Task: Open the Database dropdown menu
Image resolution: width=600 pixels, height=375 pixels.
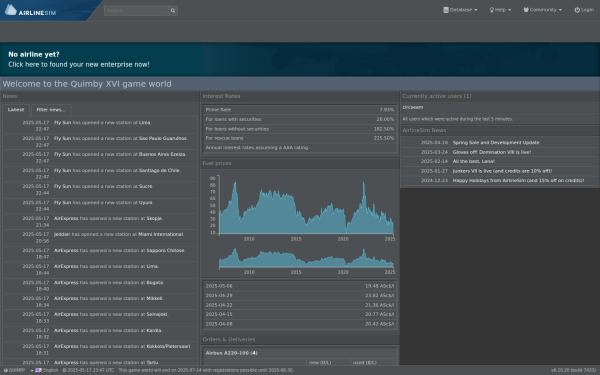Action: (x=460, y=10)
